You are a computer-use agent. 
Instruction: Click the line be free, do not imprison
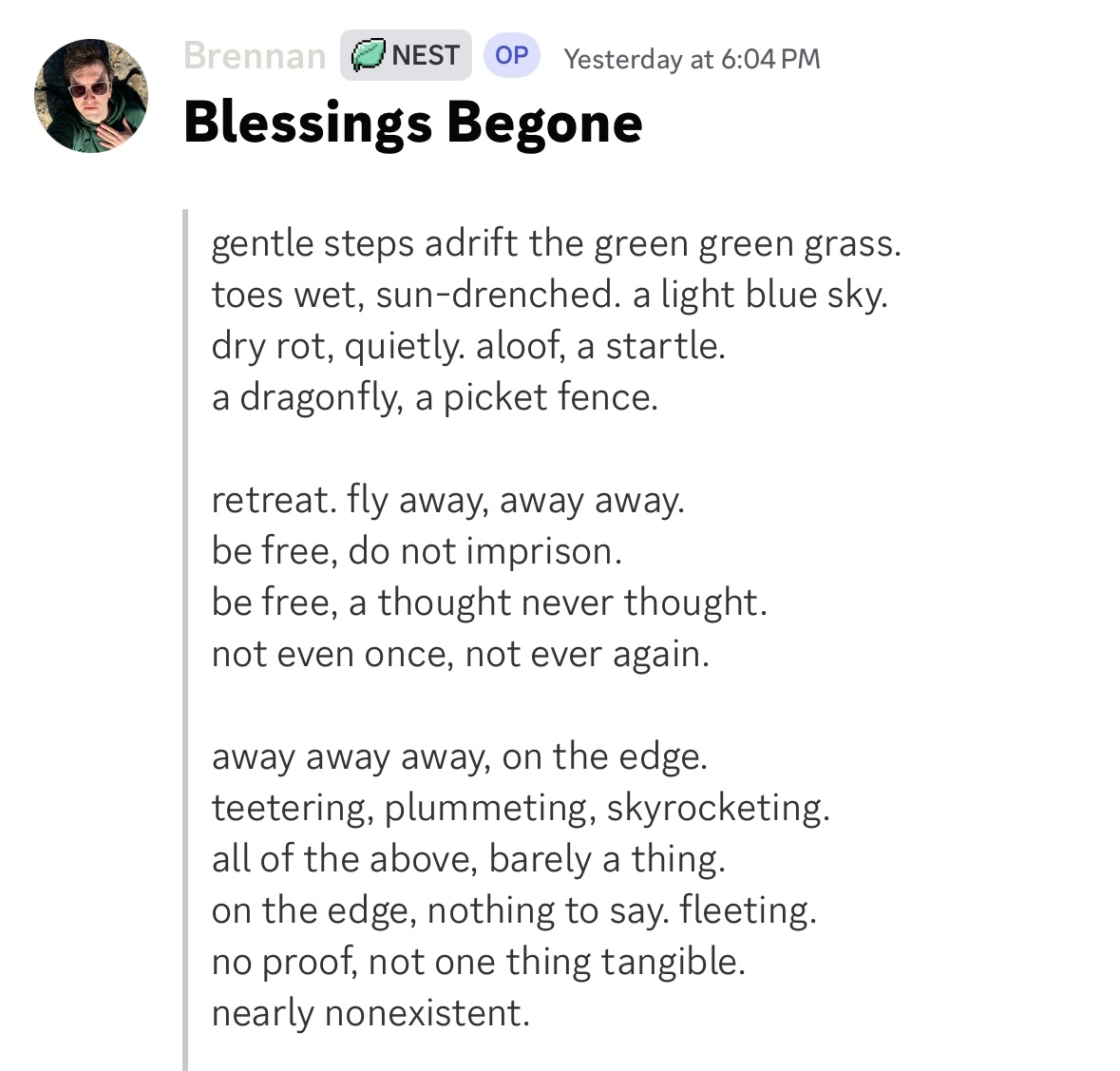(416, 551)
